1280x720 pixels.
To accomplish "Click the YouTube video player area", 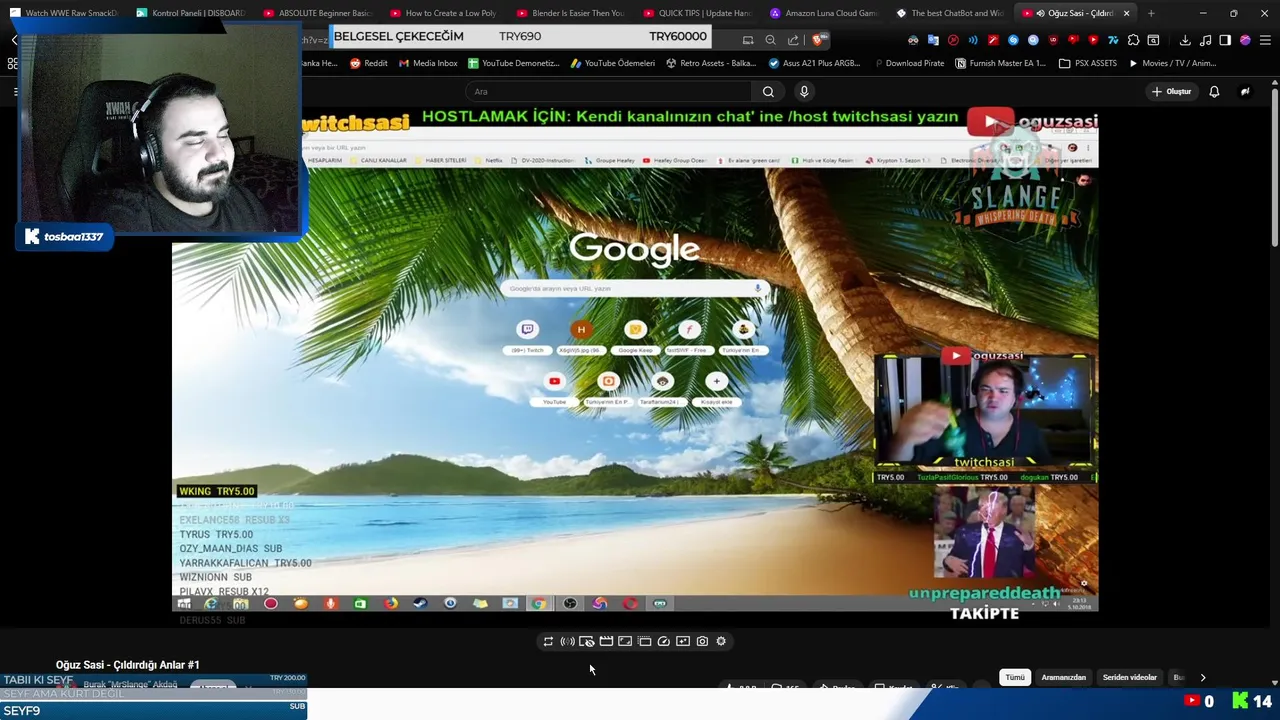I will 635,360.
